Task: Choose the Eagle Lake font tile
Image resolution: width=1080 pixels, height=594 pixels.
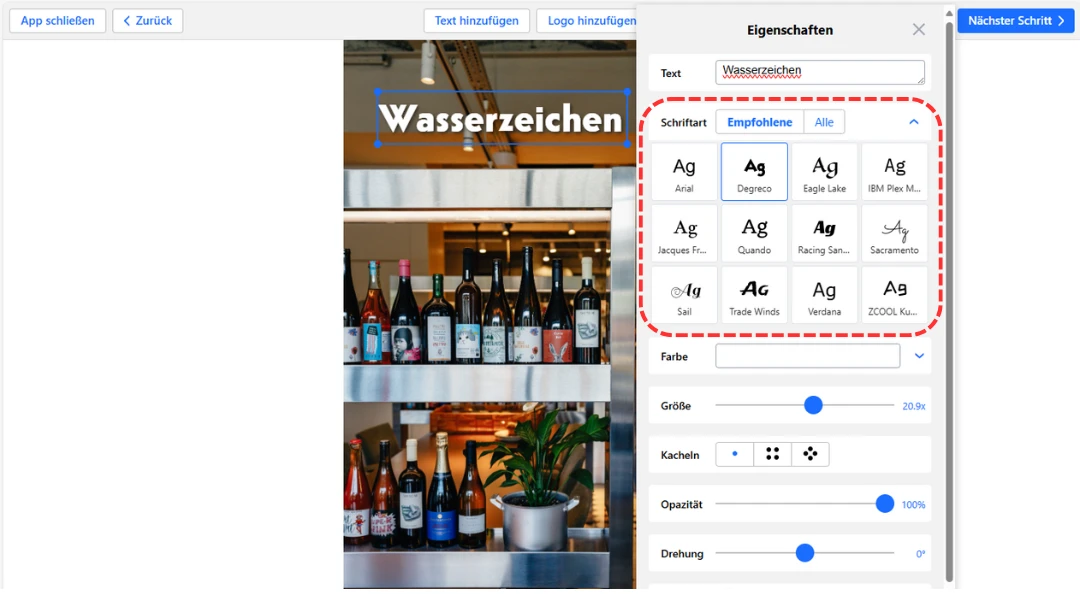Action: (x=824, y=172)
